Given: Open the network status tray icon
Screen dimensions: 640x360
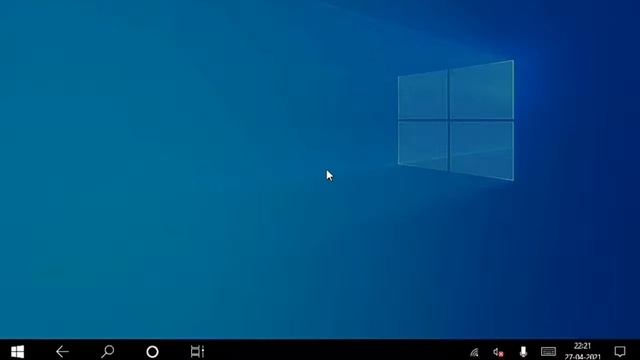Looking at the screenshot, I should click(474, 352).
